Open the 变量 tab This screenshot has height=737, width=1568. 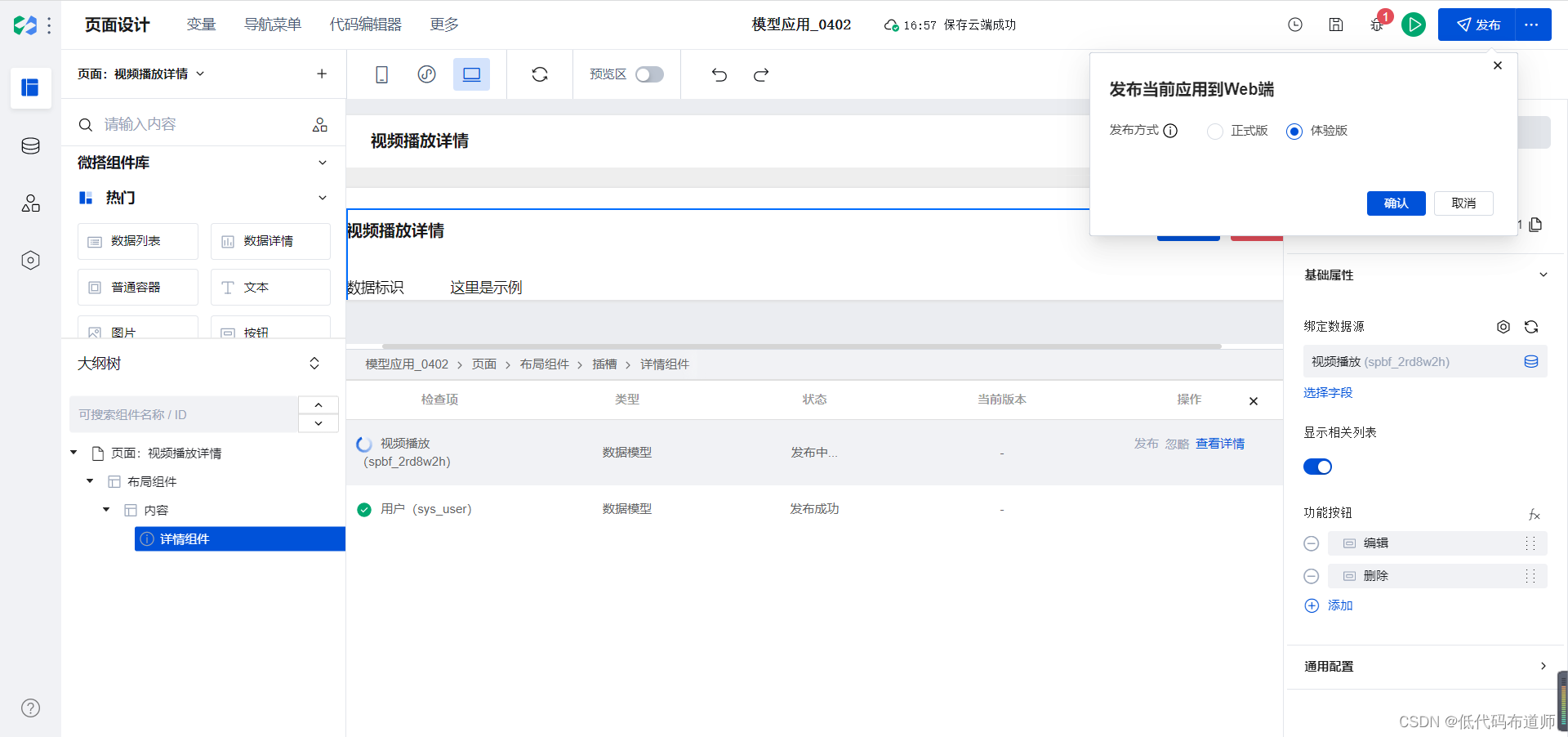click(x=201, y=25)
